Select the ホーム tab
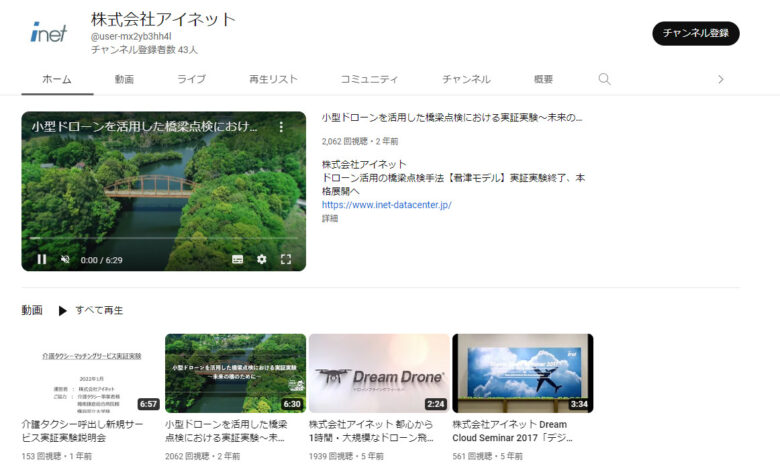780x464 pixels. pyautogui.click(x=57, y=79)
